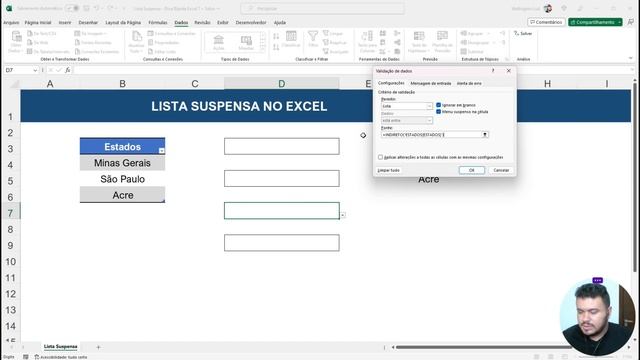Viewport: 640px width, 360px height.
Task: Open the Estrutura de Tópicos dialog launcher
Action: pyautogui.click(x=507, y=59)
